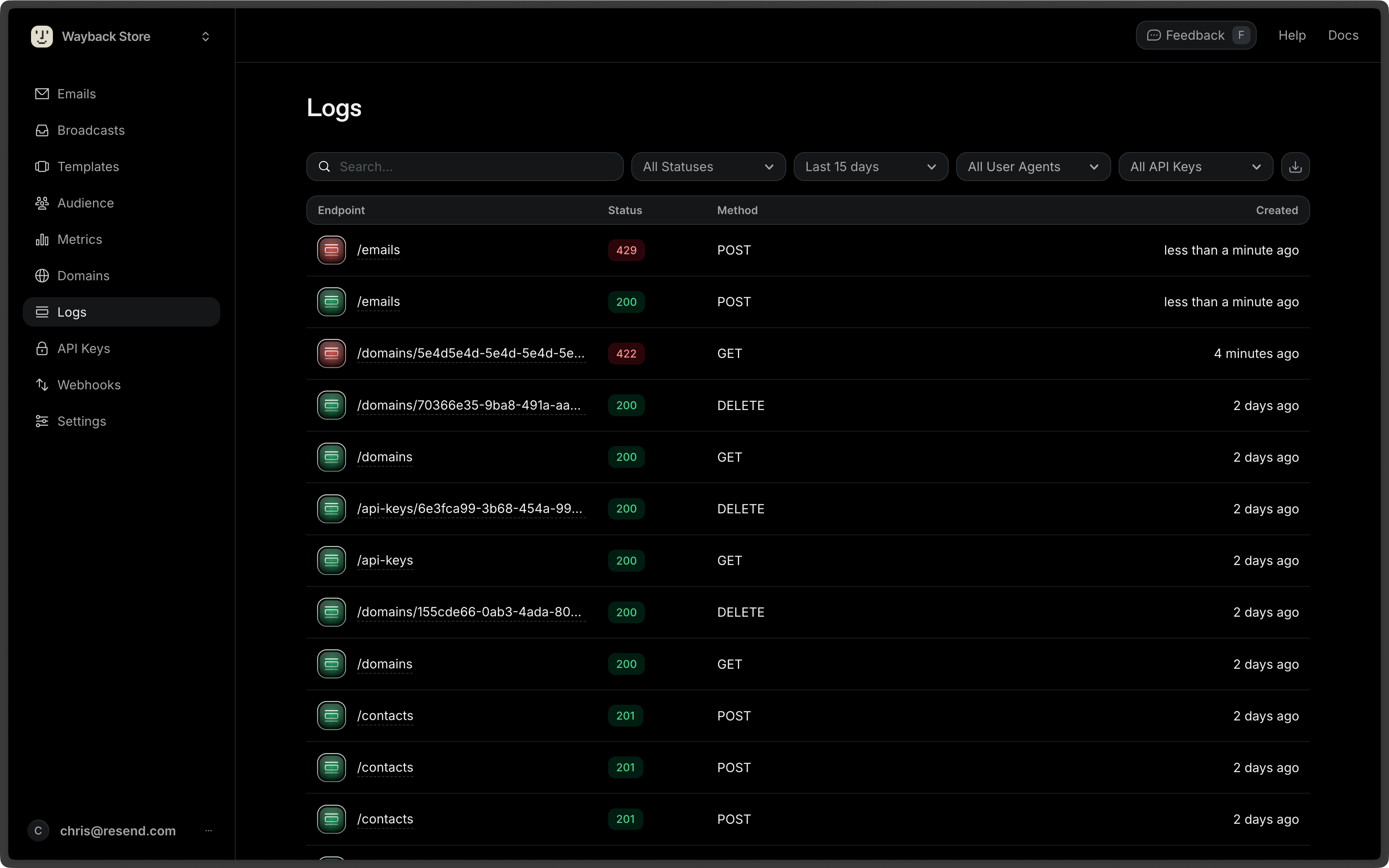
Task: Click the Audience people icon
Action: (x=42, y=203)
